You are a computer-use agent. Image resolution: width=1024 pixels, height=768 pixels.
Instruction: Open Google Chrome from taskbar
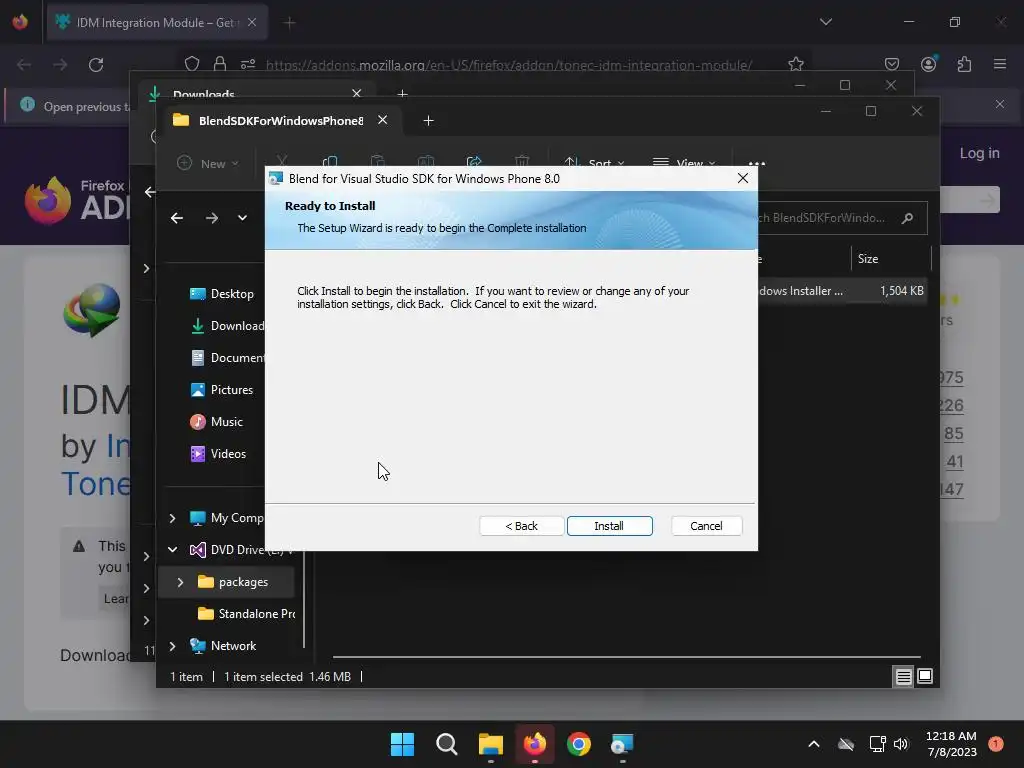[x=579, y=744]
